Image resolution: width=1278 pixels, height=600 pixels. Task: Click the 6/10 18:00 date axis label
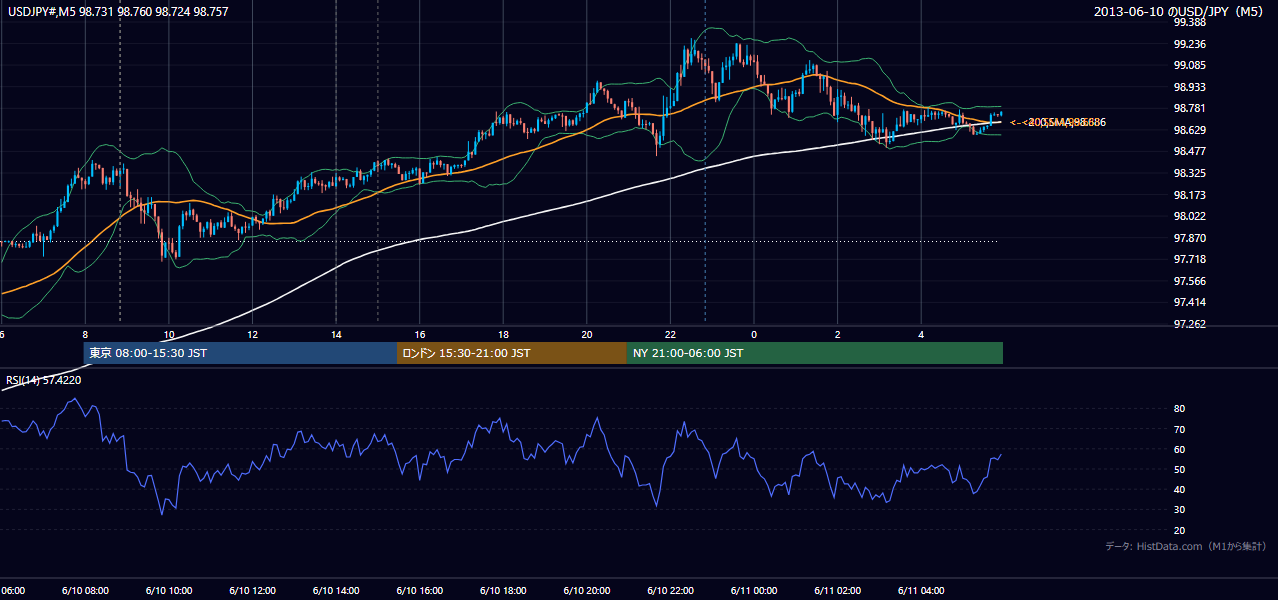click(503, 591)
